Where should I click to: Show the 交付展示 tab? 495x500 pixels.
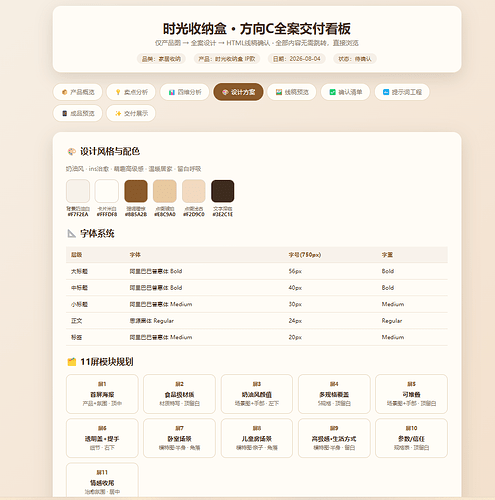coord(131,113)
